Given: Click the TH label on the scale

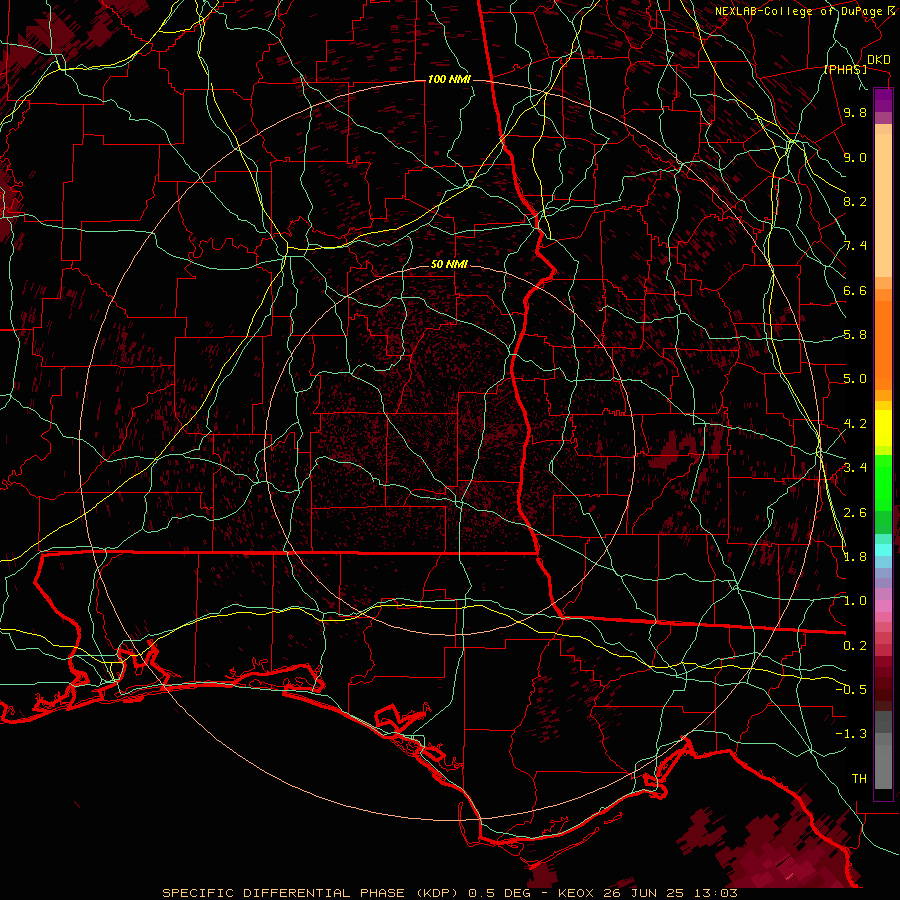Looking at the screenshot, I should [x=859, y=779].
